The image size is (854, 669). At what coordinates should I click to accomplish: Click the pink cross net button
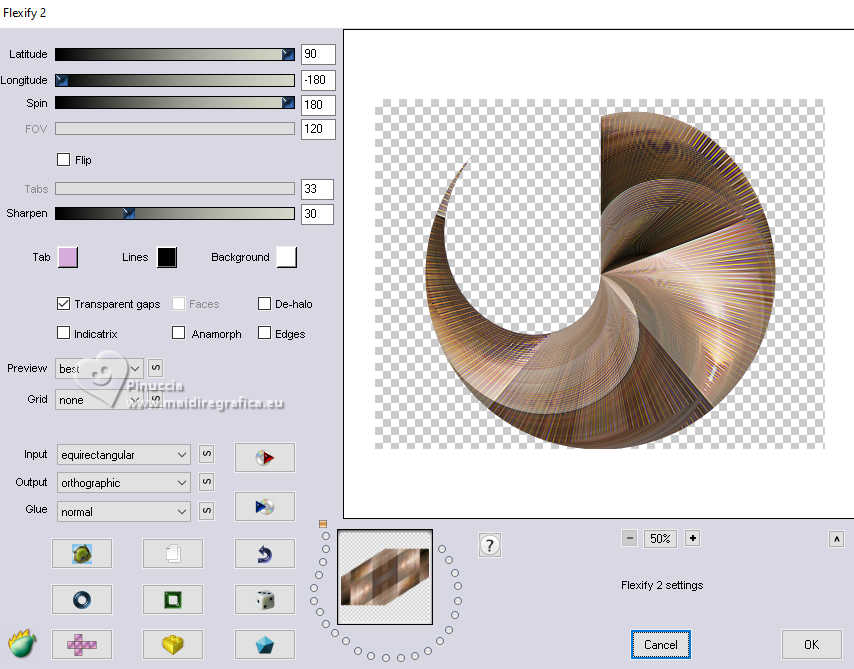(x=82, y=644)
